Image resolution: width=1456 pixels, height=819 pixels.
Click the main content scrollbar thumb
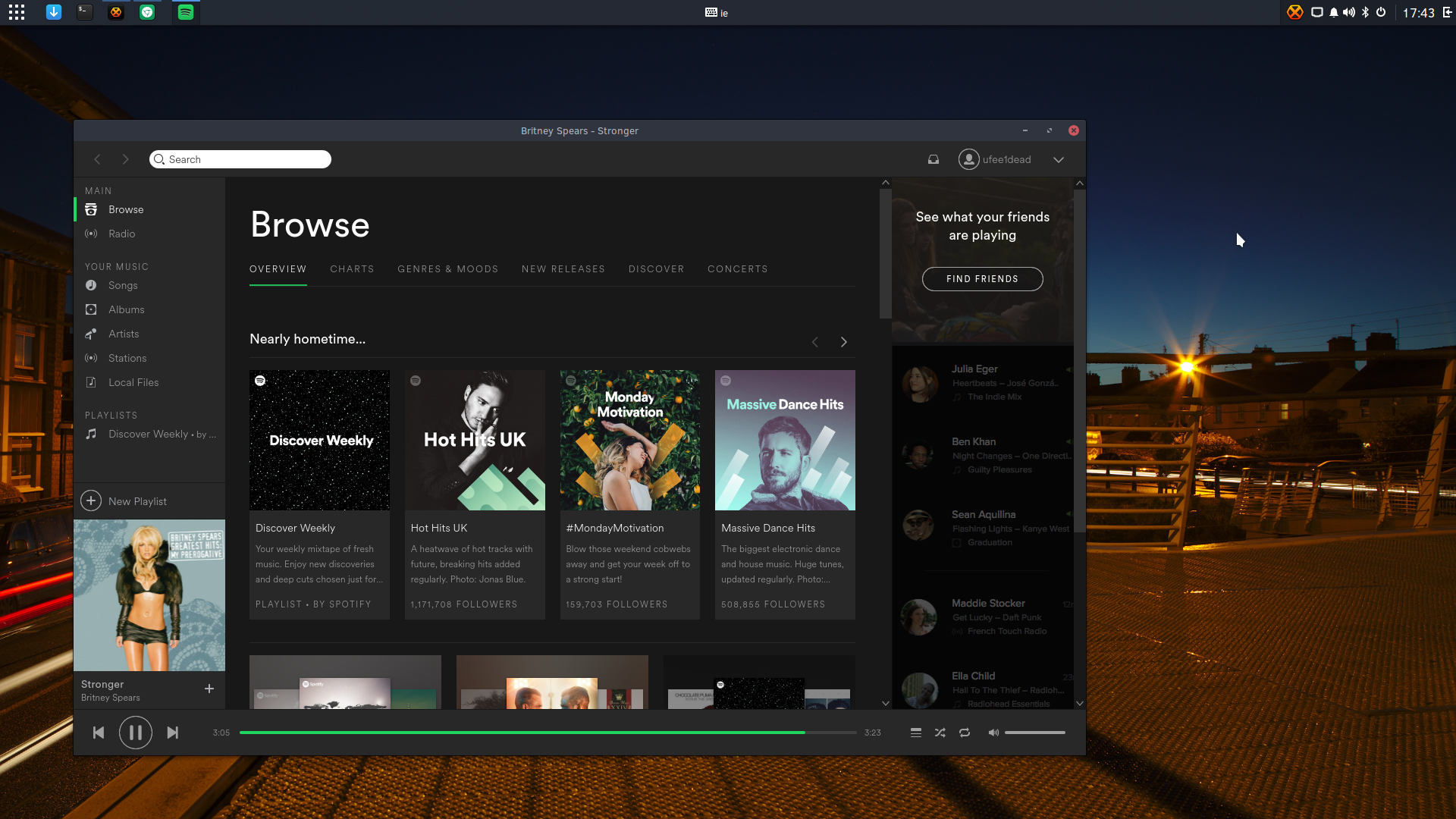pos(885,254)
